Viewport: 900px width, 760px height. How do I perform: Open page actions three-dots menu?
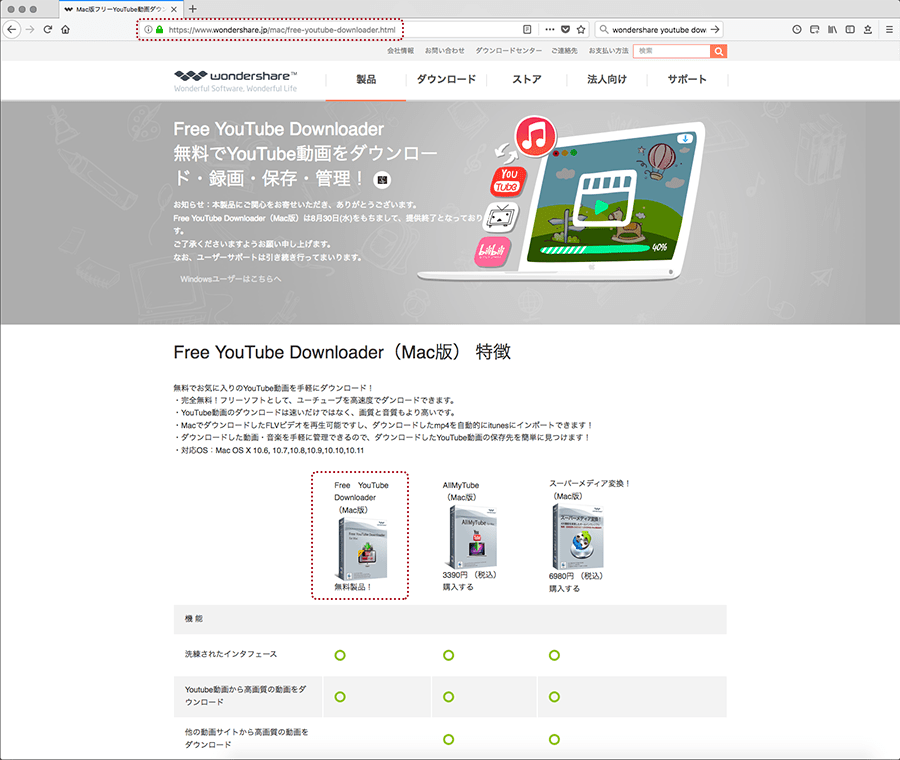click(549, 29)
